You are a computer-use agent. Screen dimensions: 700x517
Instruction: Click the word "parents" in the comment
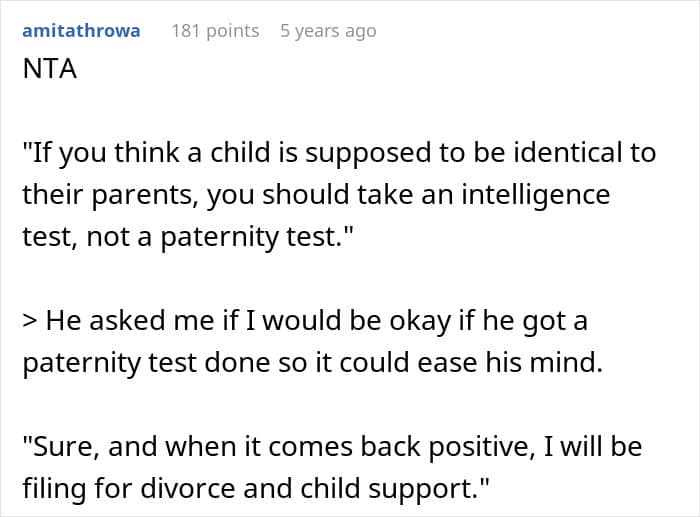pyautogui.click(x=149, y=195)
